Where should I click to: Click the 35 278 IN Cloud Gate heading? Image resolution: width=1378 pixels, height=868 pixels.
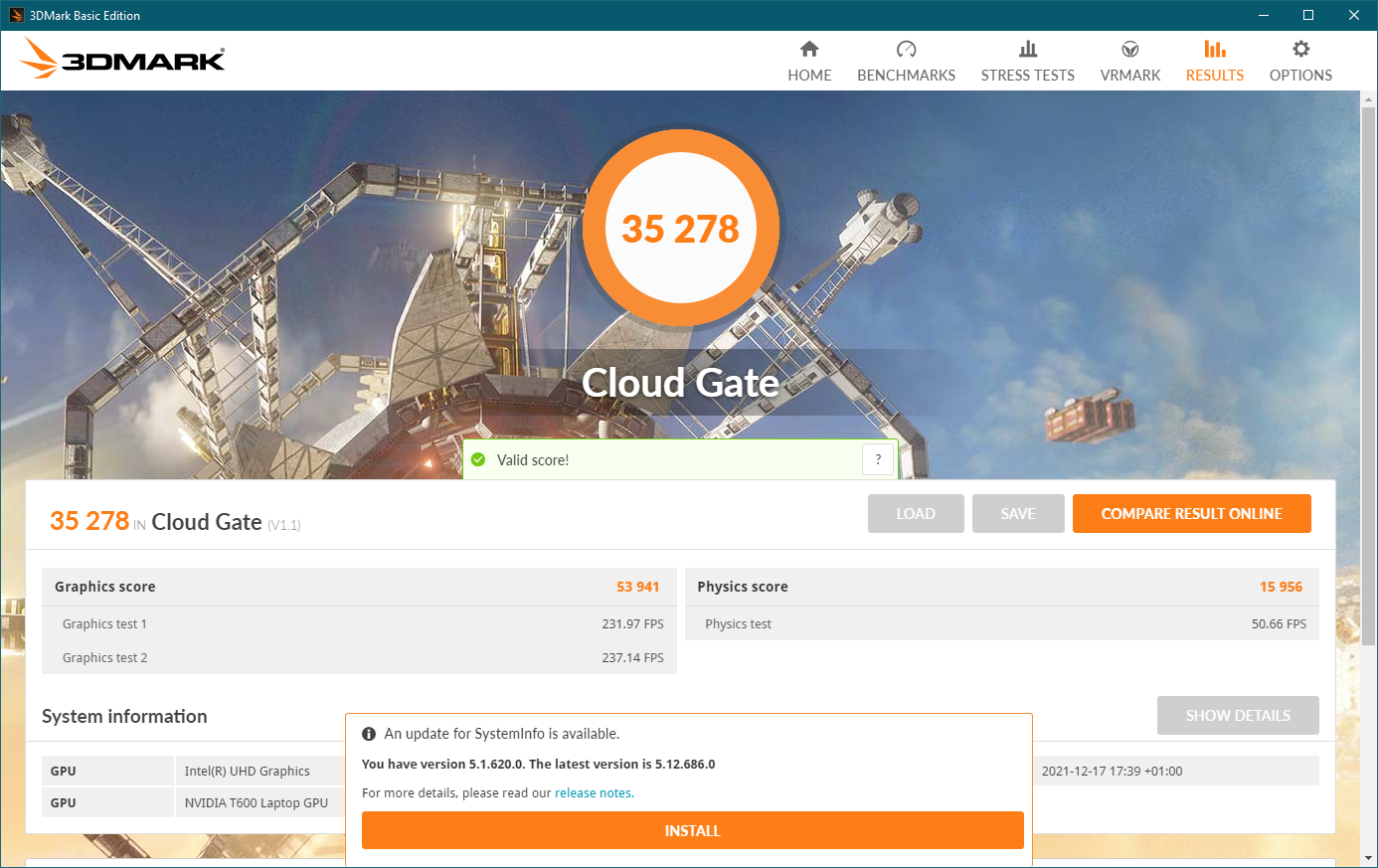click(x=175, y=521)
